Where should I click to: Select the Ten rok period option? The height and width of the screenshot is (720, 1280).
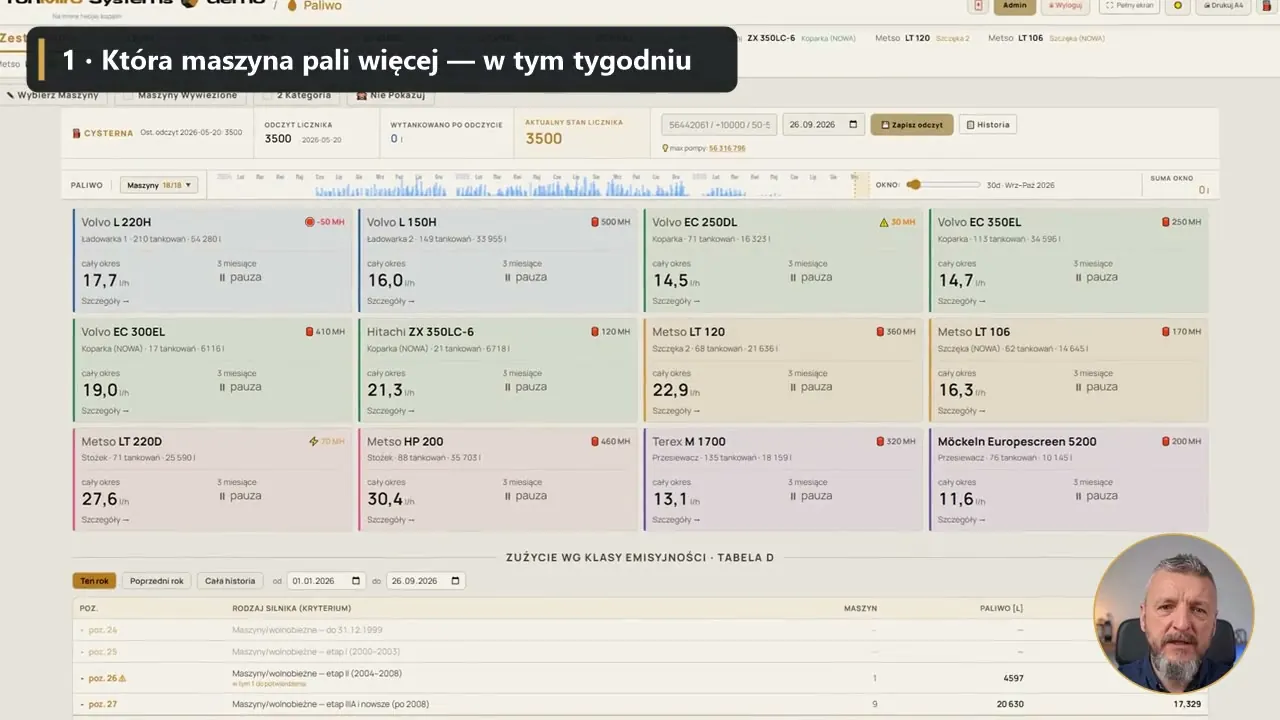pos(94,581)
